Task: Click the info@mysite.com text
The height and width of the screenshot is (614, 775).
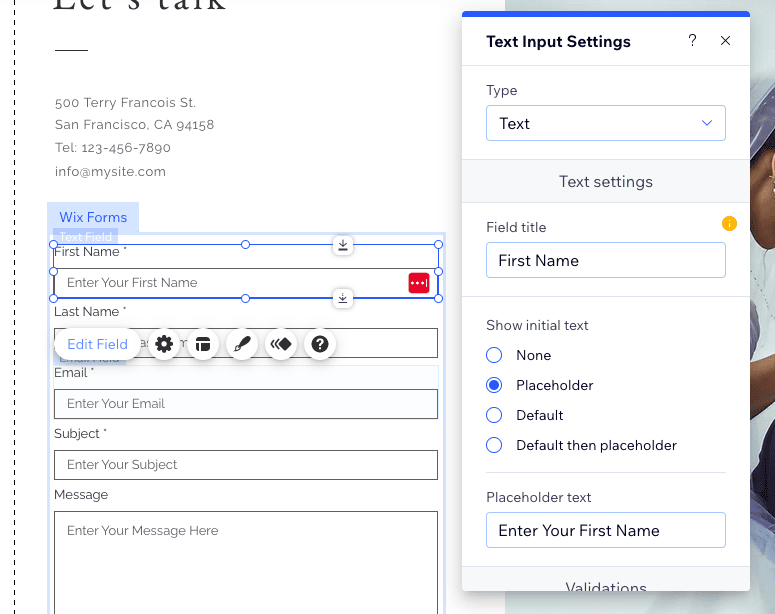Action: click(110, 172)
